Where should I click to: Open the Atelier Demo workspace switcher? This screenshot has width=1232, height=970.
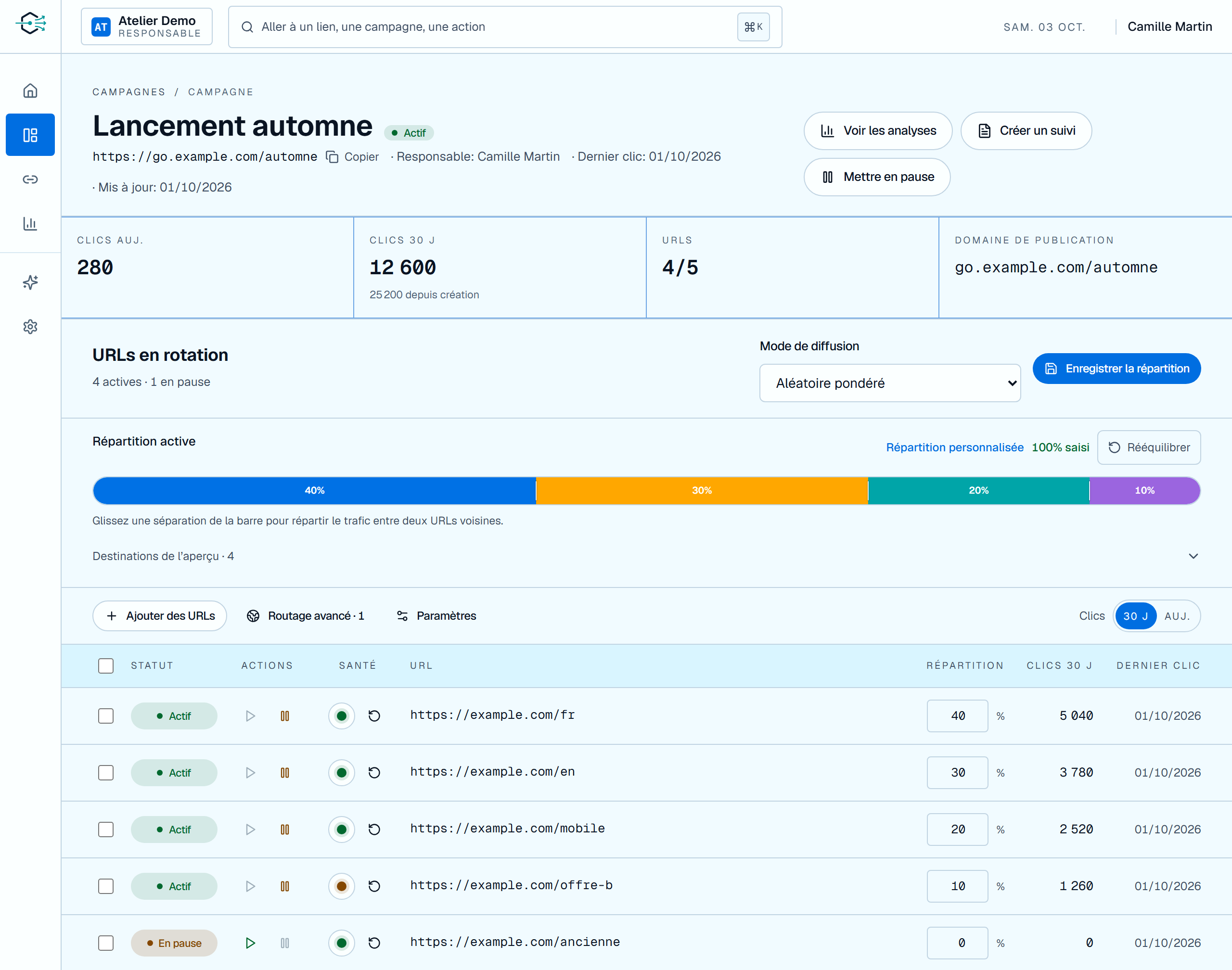click(147, 26)
